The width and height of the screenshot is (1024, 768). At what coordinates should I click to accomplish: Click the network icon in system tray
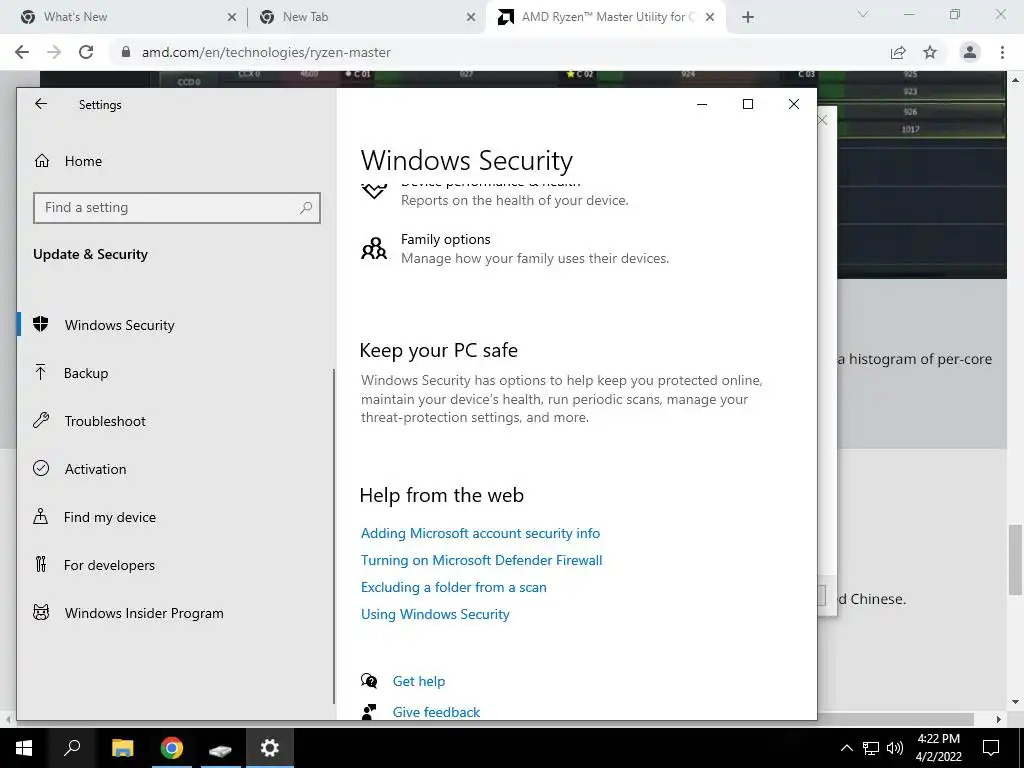click(x=871, y=748)
